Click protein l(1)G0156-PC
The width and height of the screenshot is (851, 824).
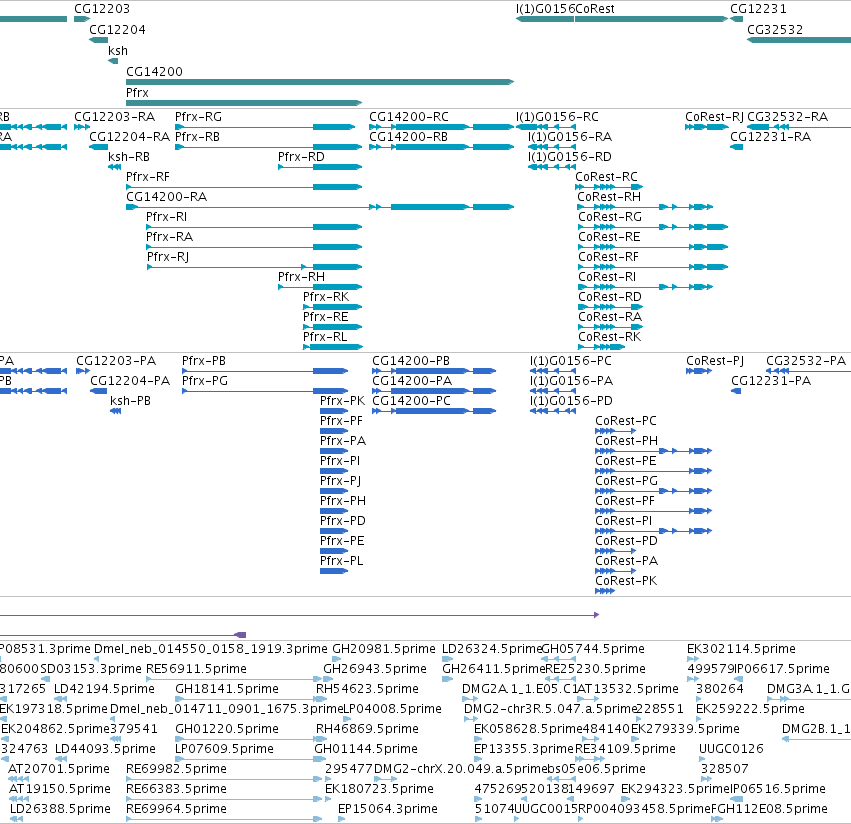point(553,371)
